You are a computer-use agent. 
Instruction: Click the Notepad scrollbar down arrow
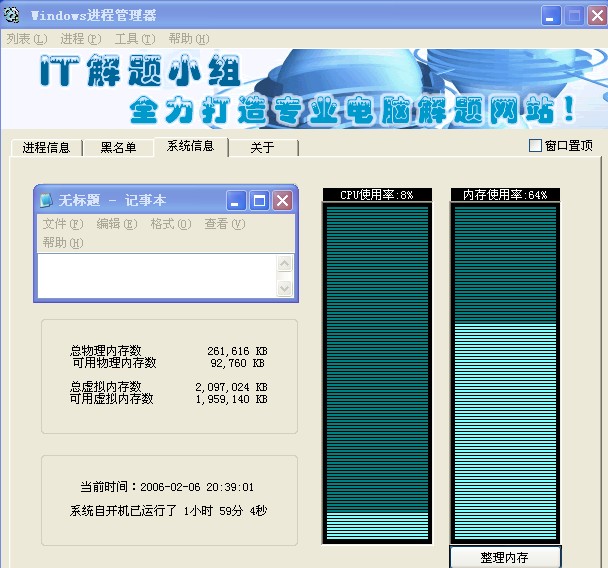pos(285,288)
